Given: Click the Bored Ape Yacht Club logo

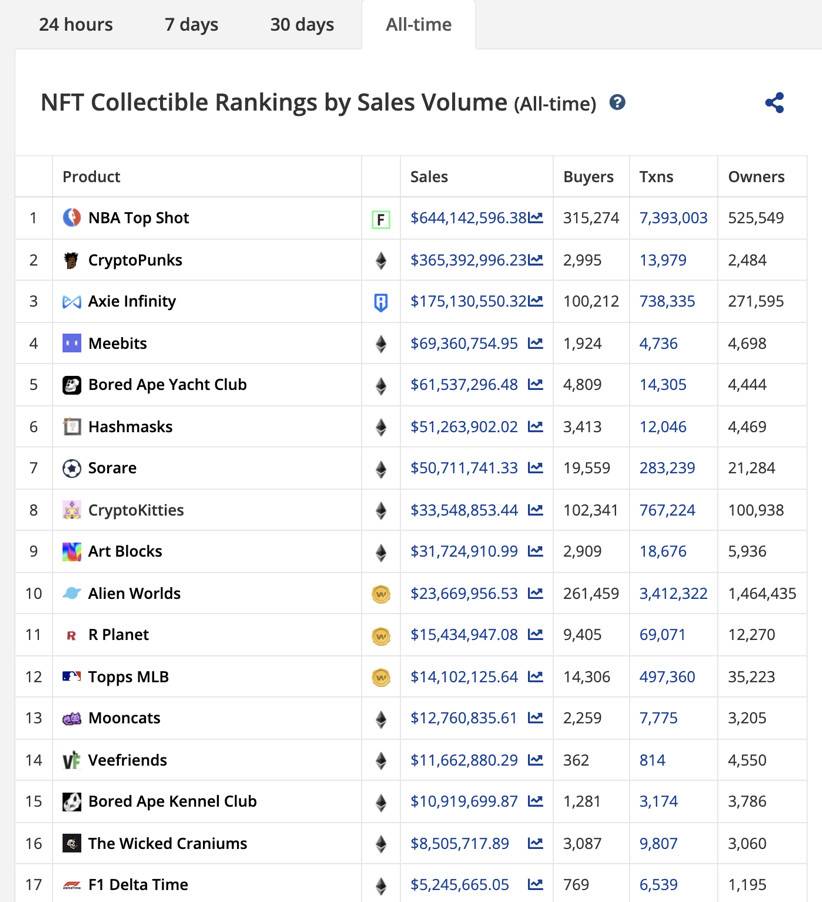Looking at the screenshot, I should point(72,385).
